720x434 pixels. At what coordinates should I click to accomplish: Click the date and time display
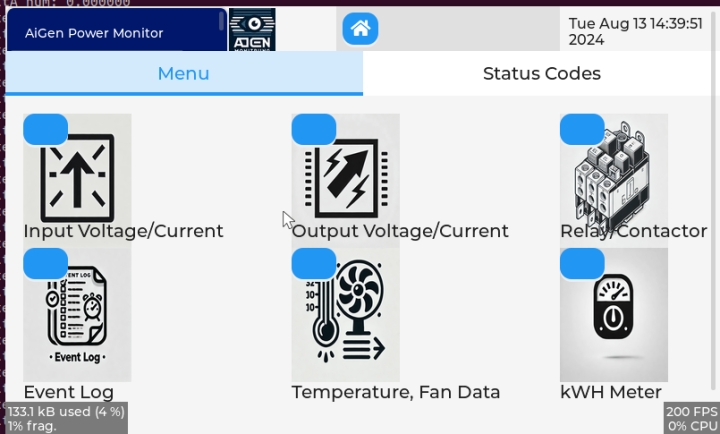[634, 31]
